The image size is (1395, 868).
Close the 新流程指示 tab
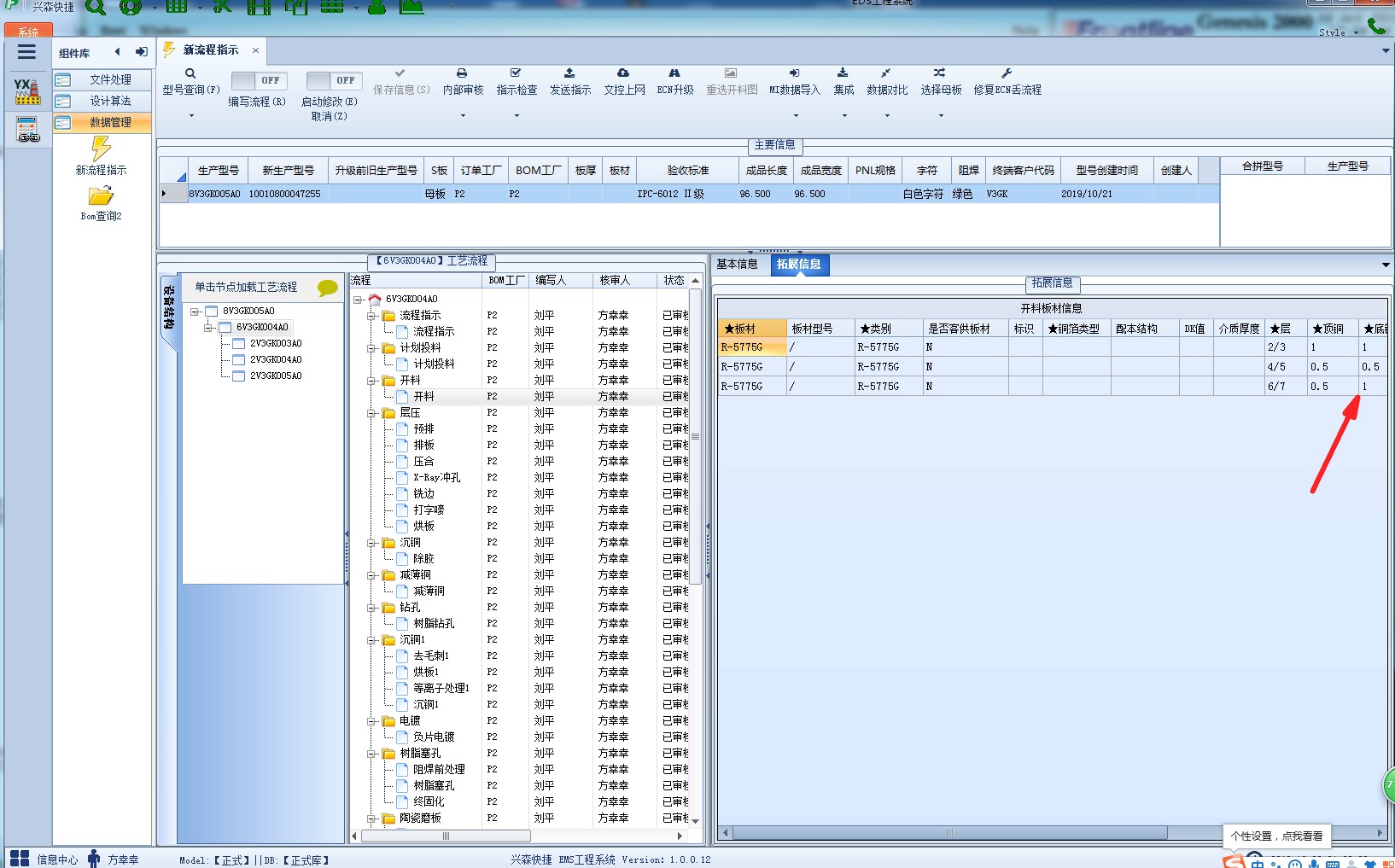click(x=255, y=50)
